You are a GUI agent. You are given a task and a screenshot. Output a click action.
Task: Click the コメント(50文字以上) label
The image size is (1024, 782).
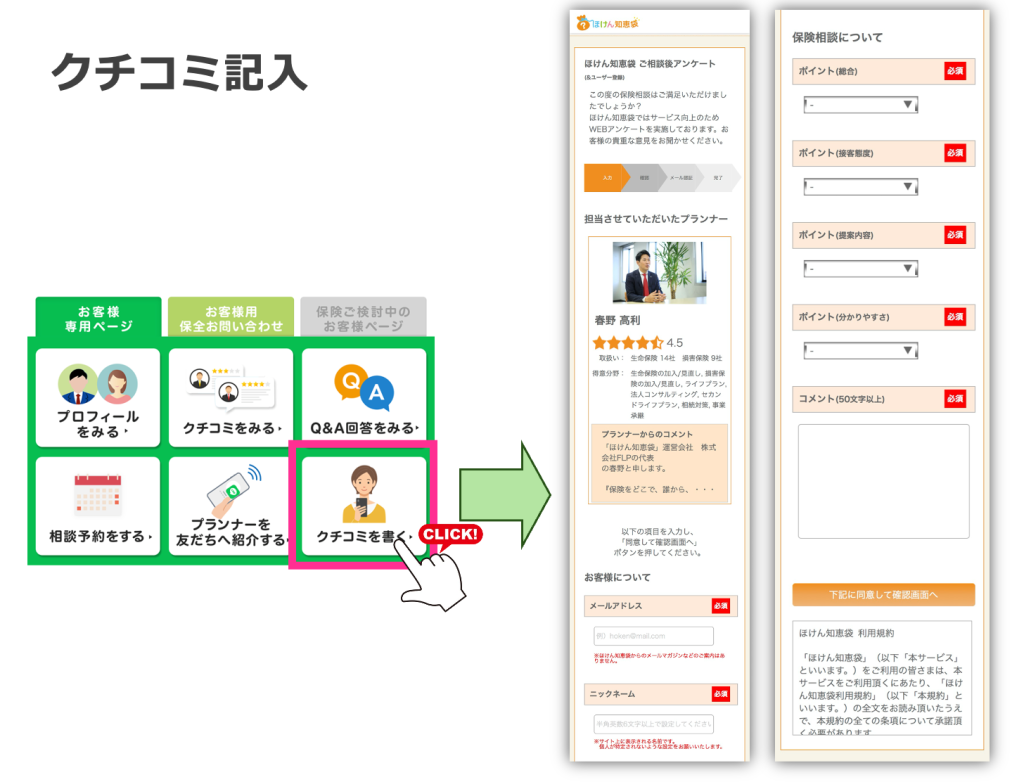point(842,399)
